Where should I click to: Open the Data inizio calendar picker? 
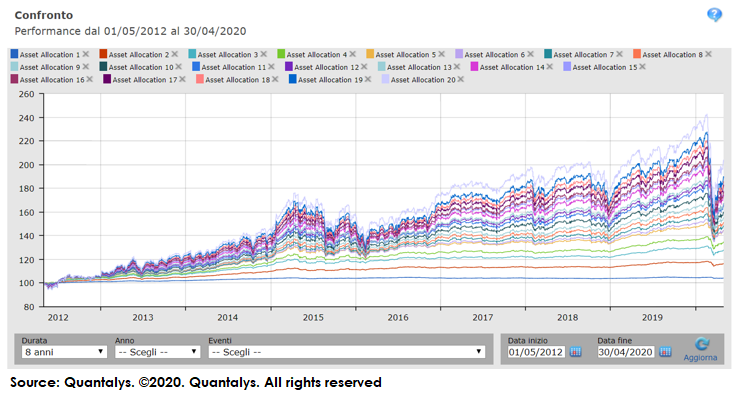click(575, 352)
